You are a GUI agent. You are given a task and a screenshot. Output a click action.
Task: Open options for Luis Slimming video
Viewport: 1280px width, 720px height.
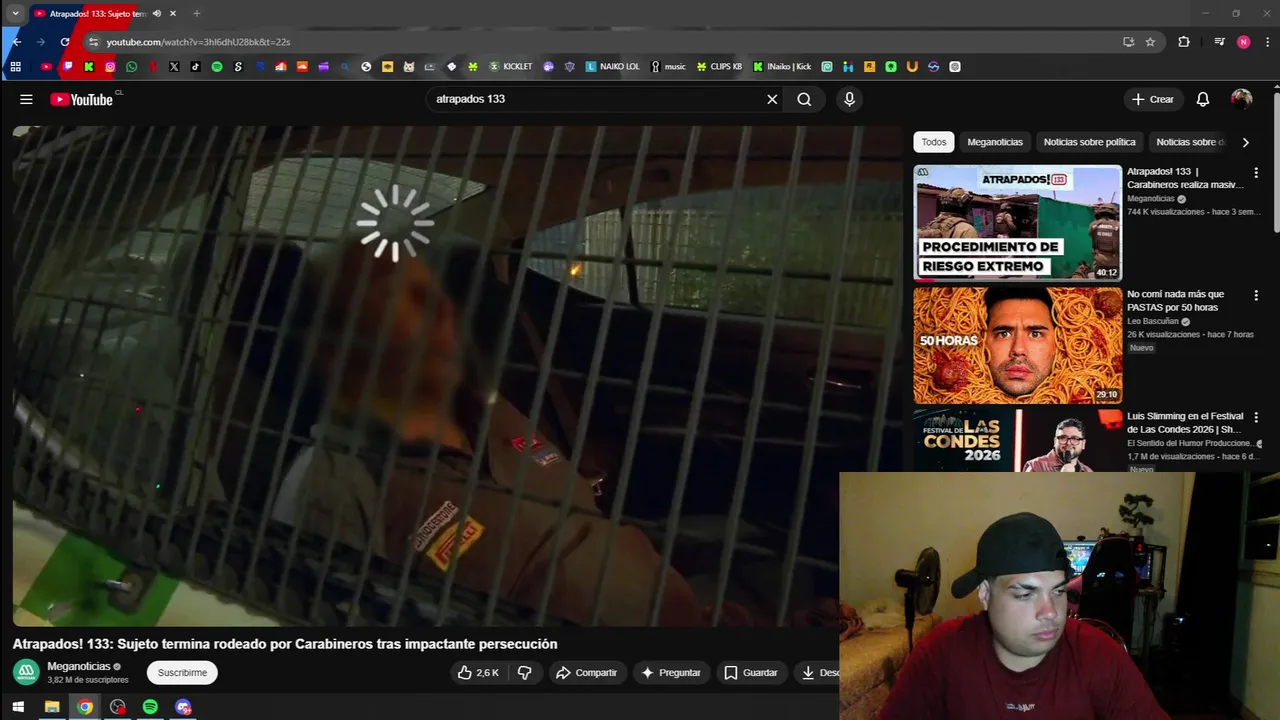point(1256,417)
